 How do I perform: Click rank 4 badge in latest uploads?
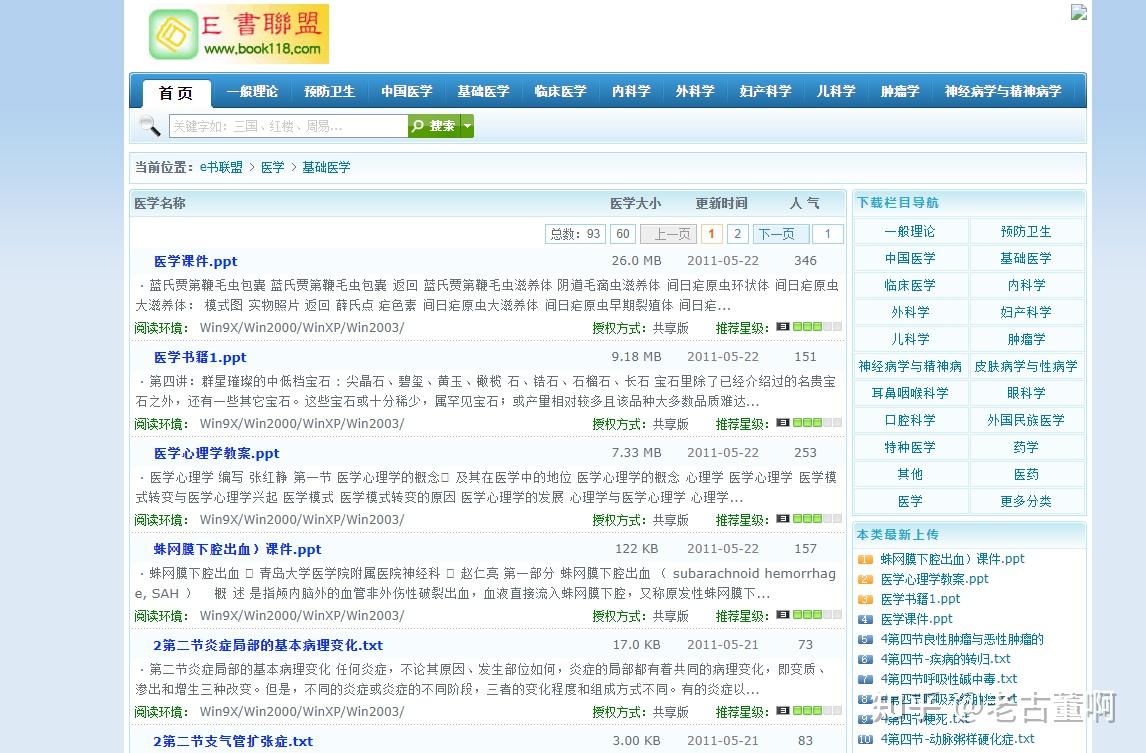click(865, 619)
